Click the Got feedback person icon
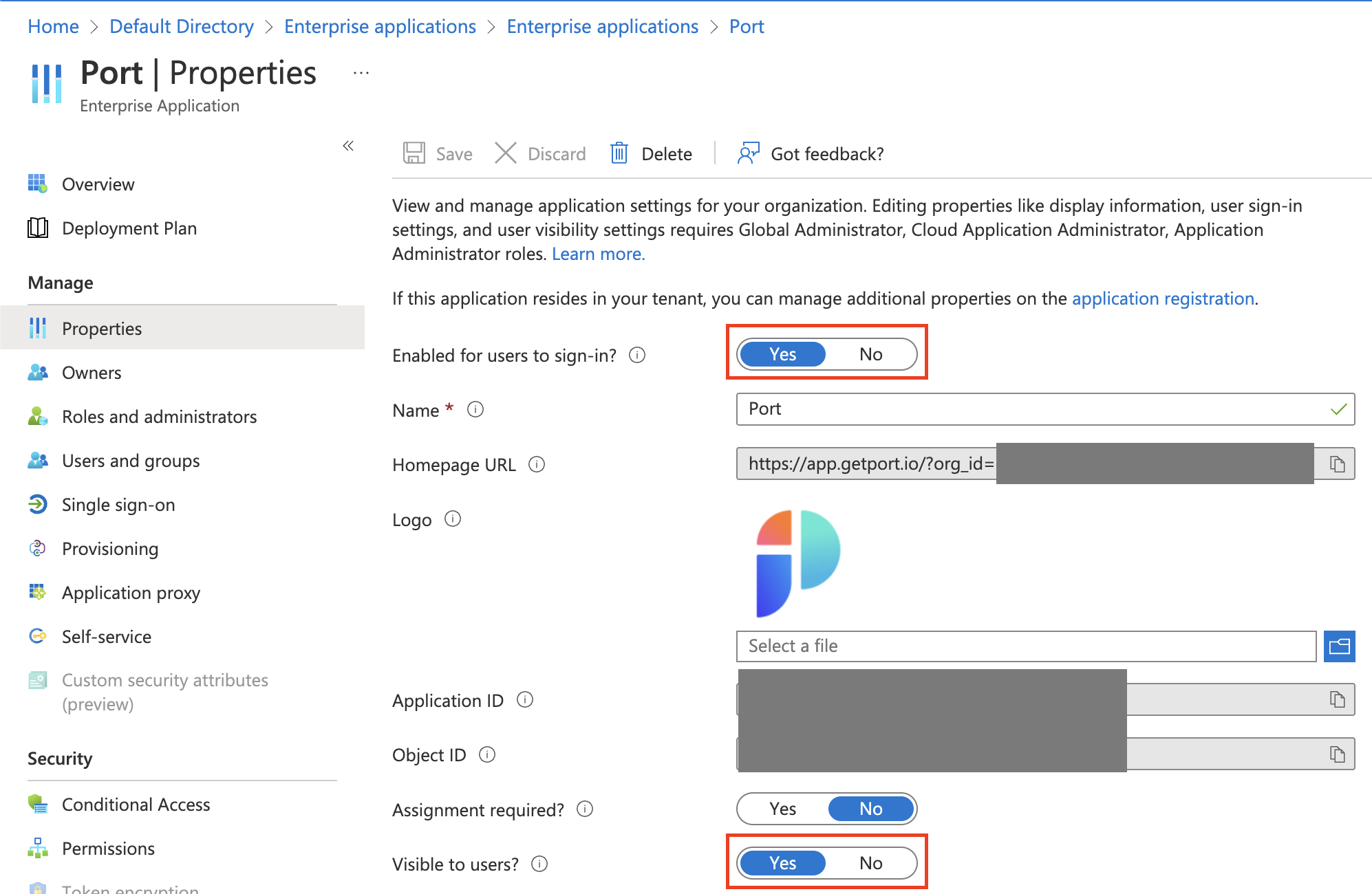The width and height of the screenshot is (1372, 894). point(748,153)
